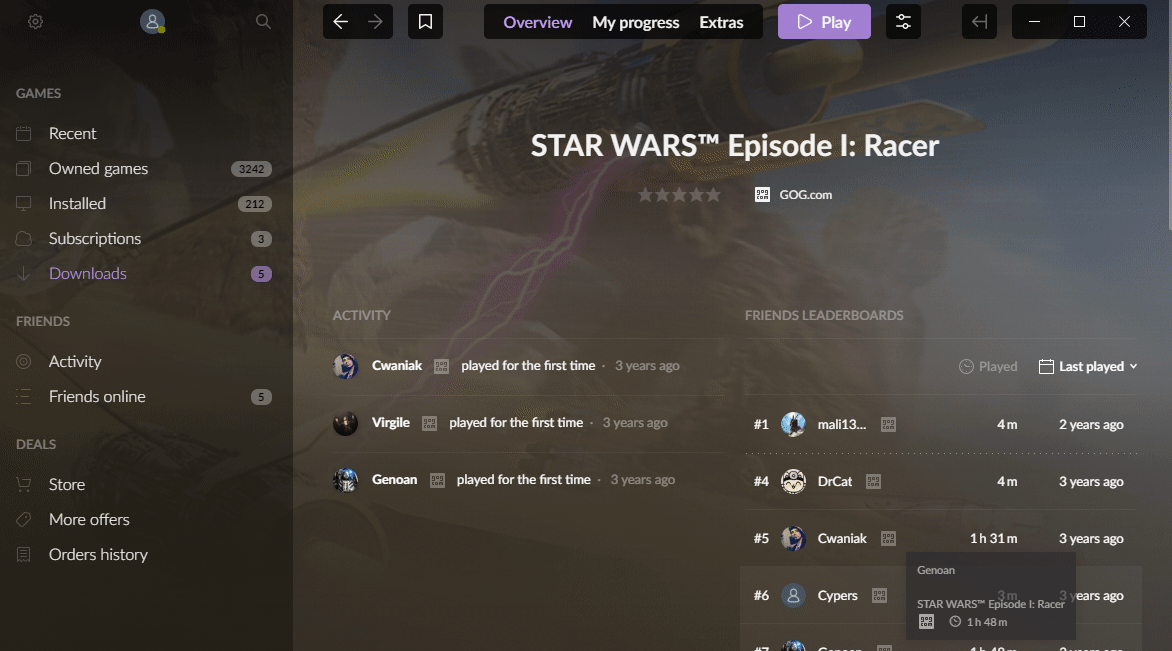Click GOG.com platform icon under title

(x=762, y=195)
